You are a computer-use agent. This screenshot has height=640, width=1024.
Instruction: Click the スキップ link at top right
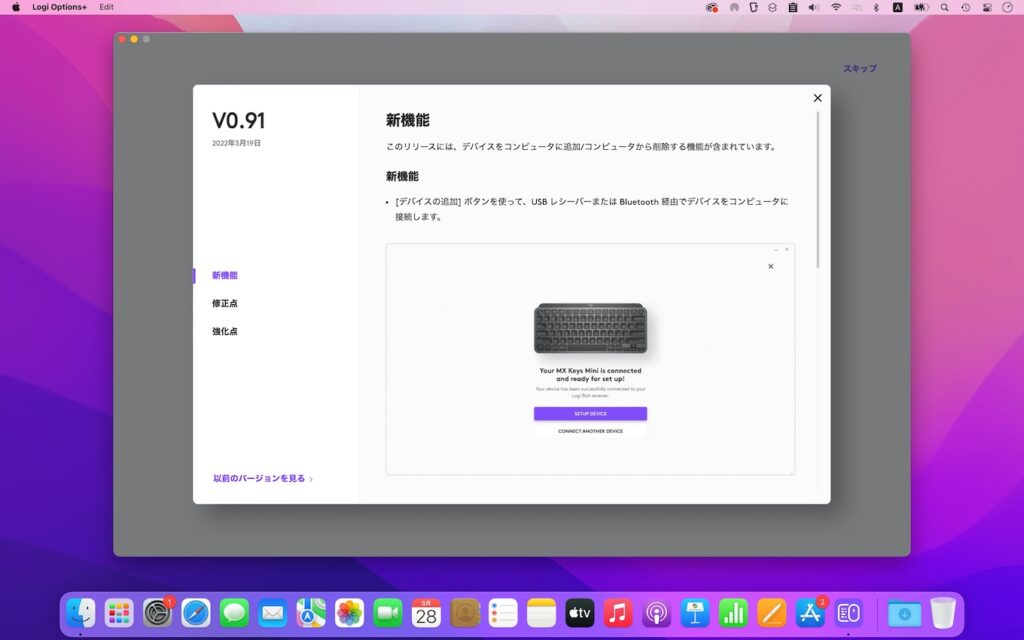(861, 67)
